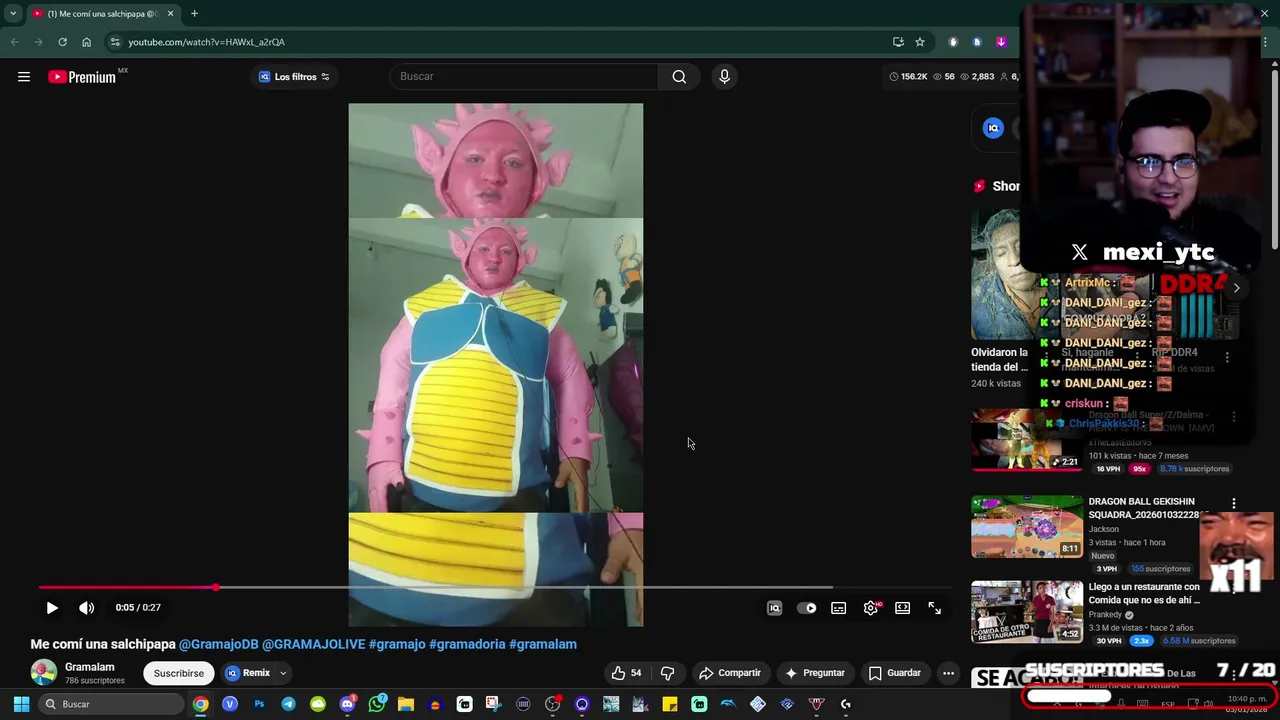Viewport: 1280px width, 720px height.
Task: Open the @GRAMAJOLIVE mention link
Action: tap(314, 644)
